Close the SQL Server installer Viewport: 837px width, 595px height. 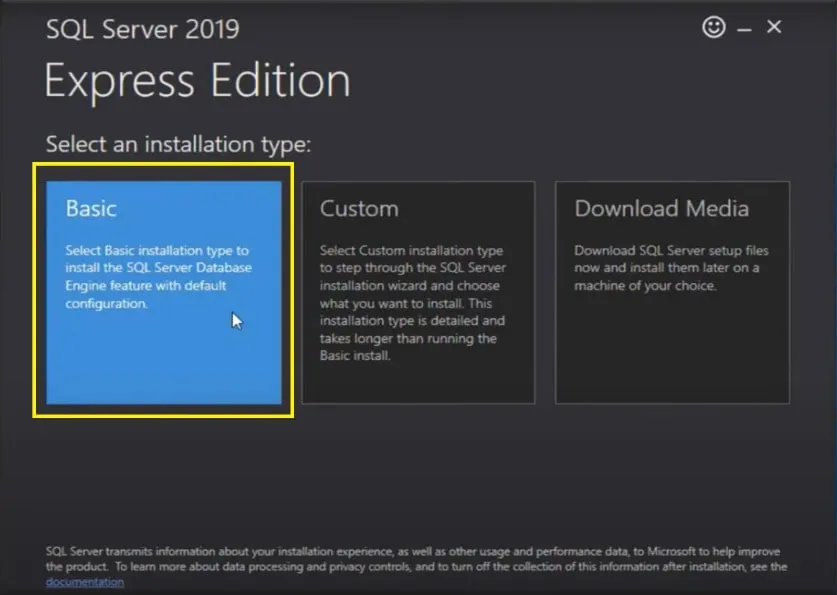(x=774, y=27)
